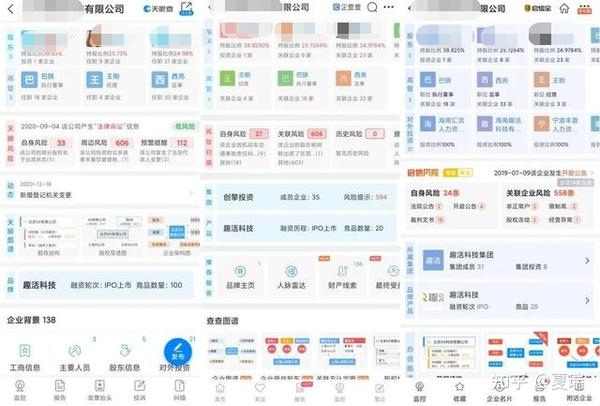
Task: Open 趣活科技 brand row with 竞品数量 100
Action: (x=106, y=285)
